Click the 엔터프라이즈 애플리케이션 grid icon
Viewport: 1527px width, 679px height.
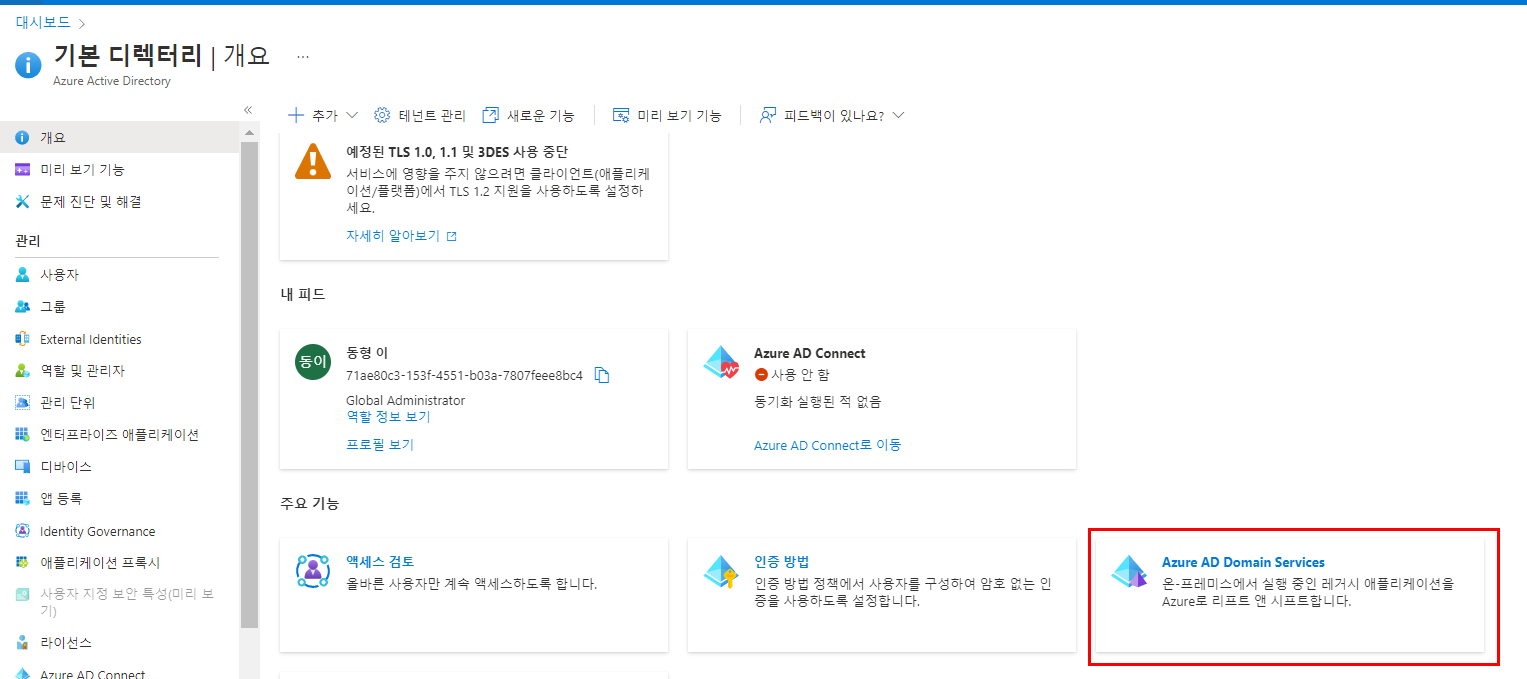click(x=23, y=434)
